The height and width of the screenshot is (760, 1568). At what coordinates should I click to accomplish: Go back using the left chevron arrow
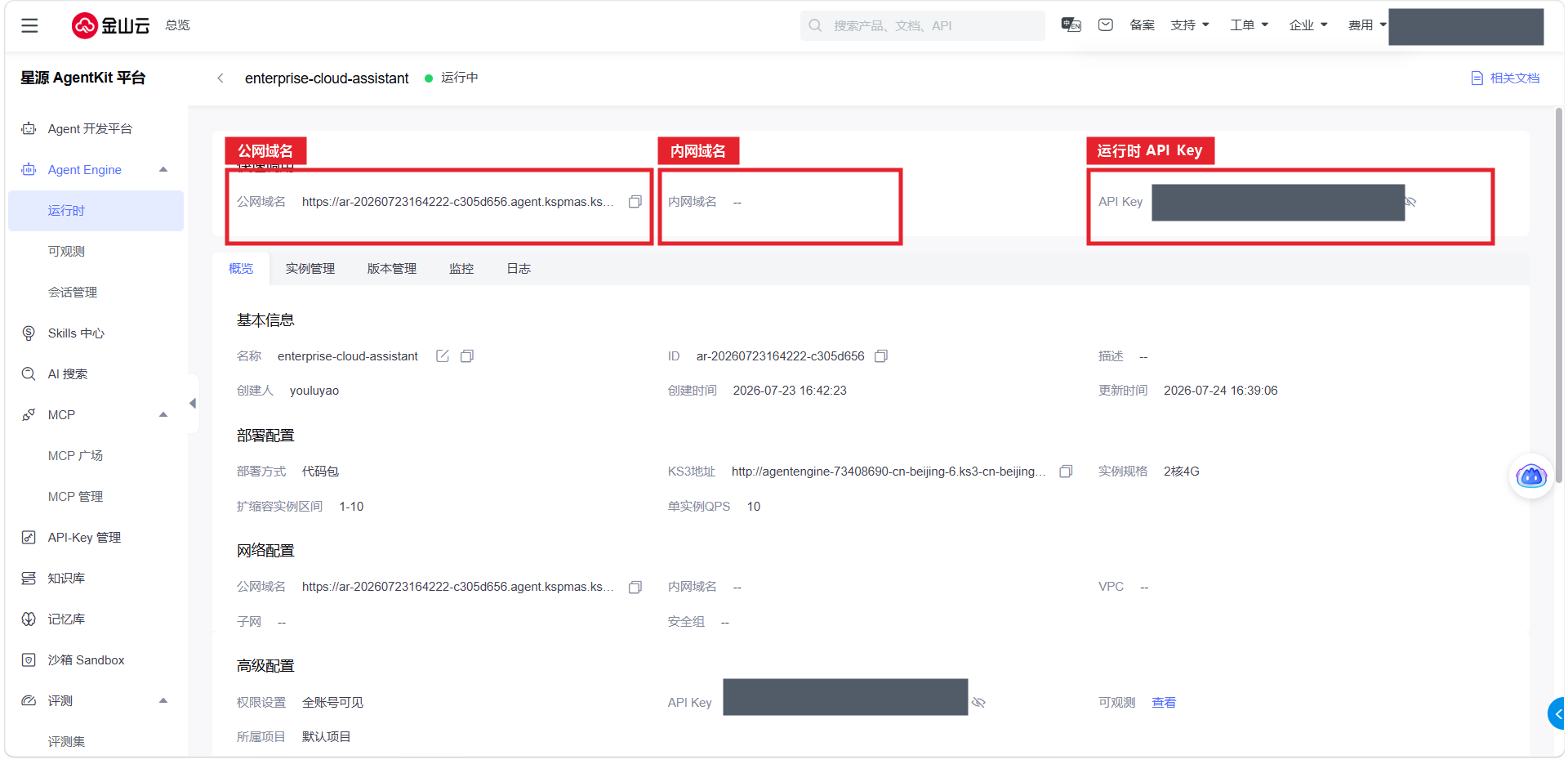[220, 78]
